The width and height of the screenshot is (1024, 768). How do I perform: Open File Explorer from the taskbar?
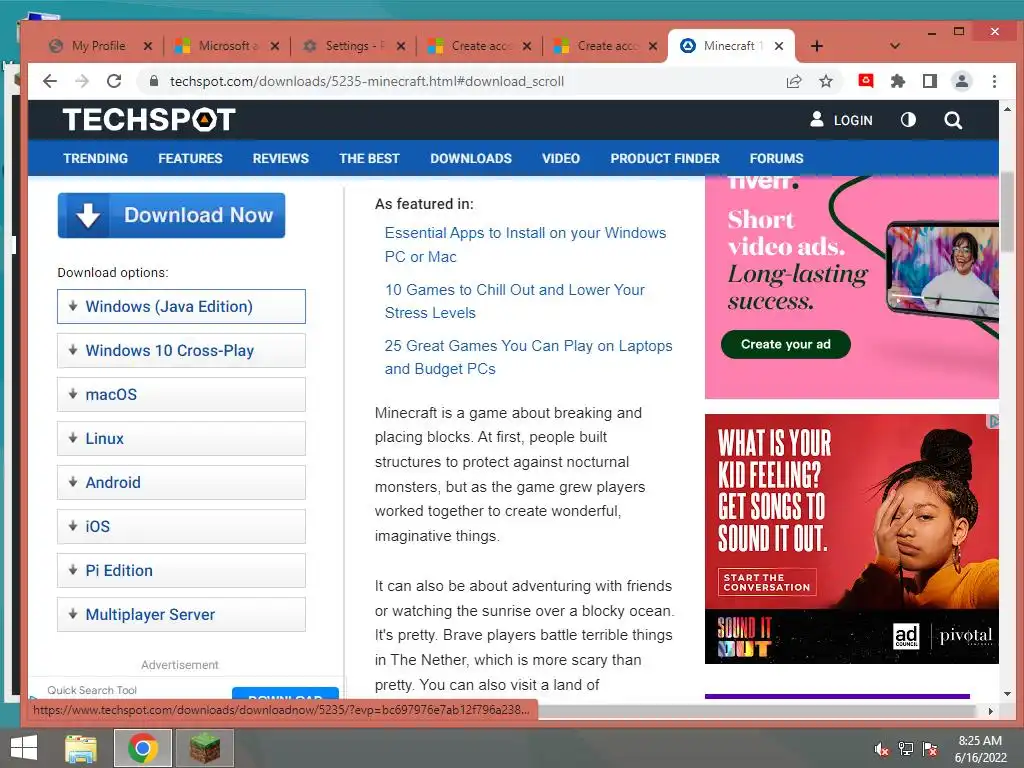81,748
